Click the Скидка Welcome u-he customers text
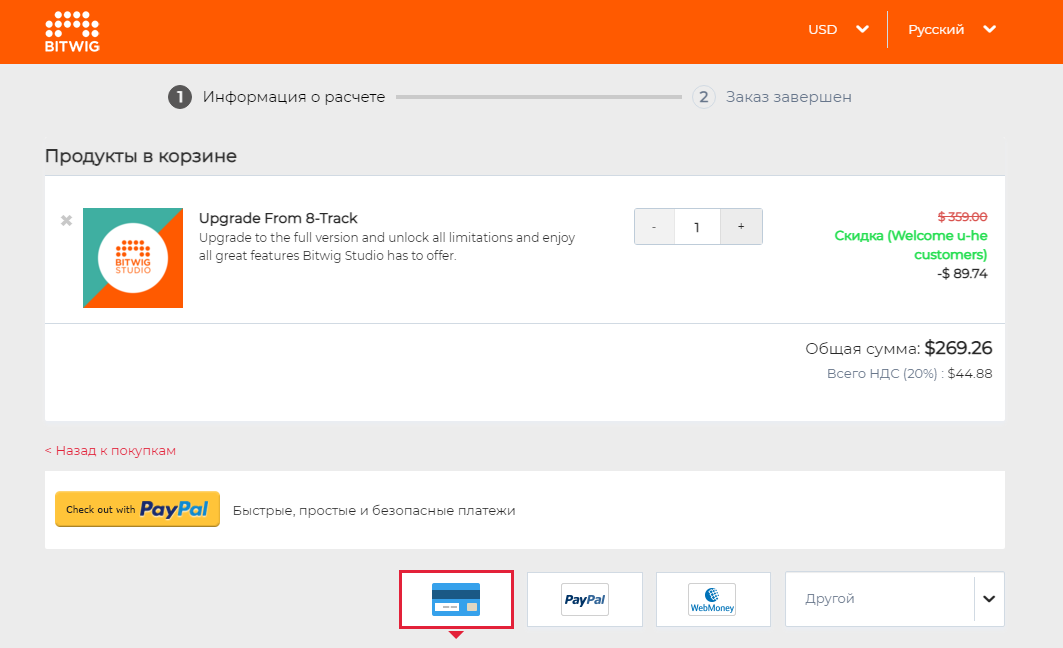 pyautogui.click(x=910, y=245)
